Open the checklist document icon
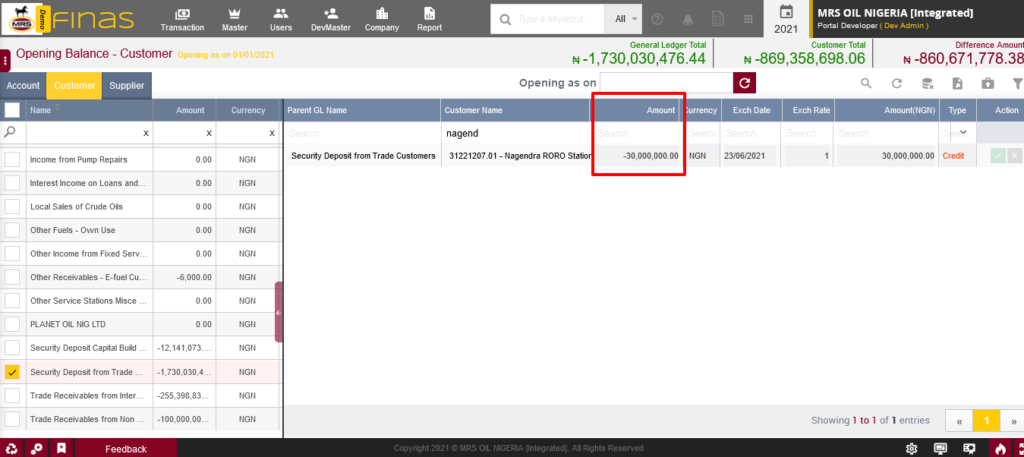 pos(718,19)
